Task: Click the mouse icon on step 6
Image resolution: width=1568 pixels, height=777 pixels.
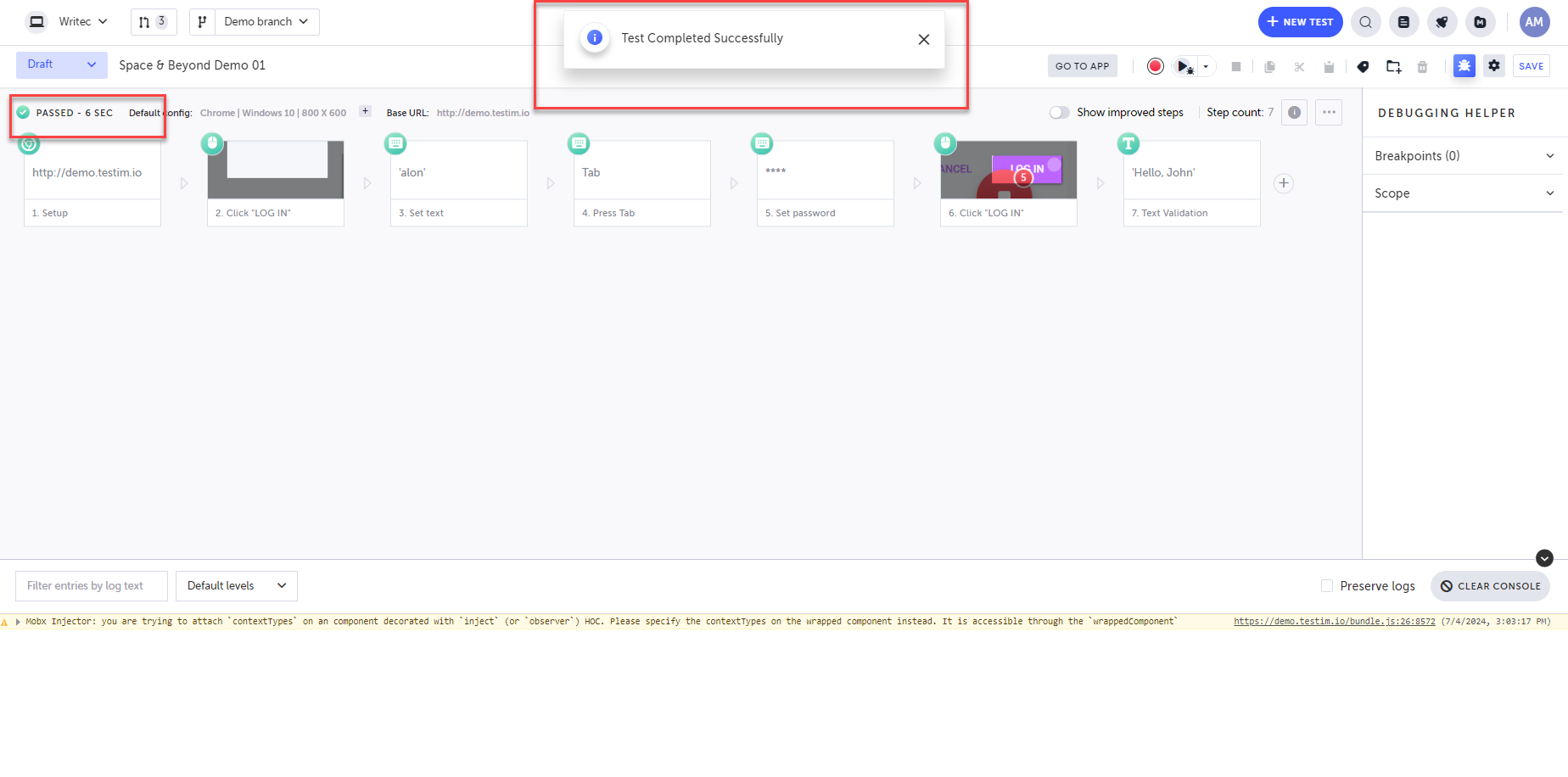Action: (945, 143)
